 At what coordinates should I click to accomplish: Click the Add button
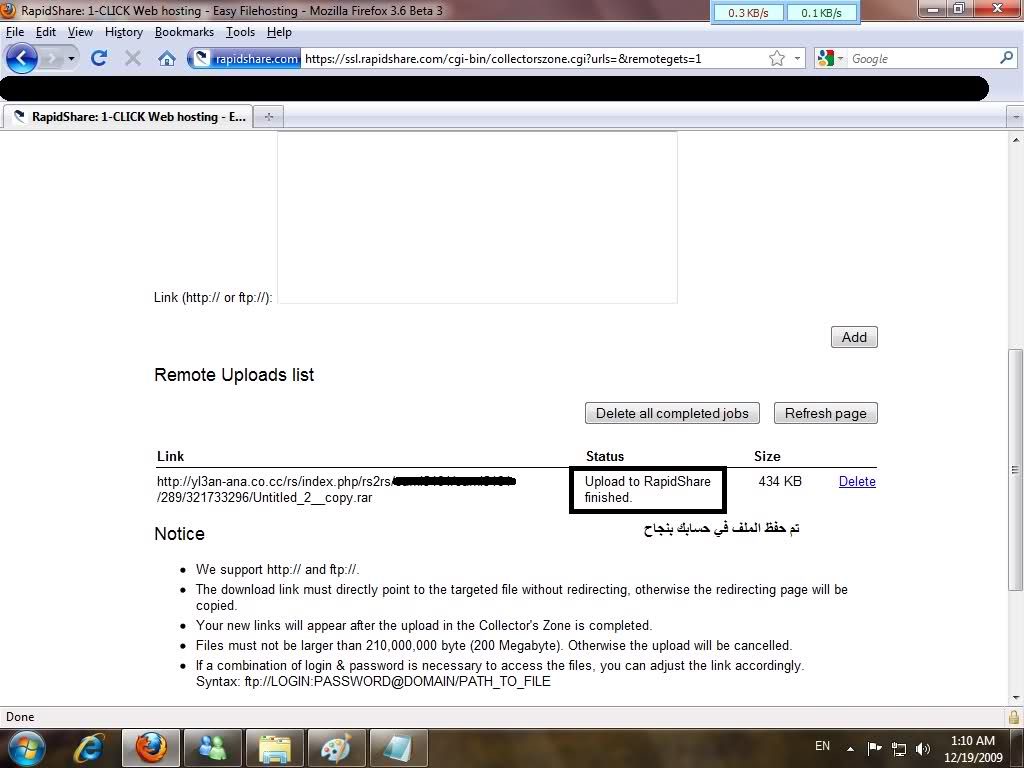[x=854, y=337]
